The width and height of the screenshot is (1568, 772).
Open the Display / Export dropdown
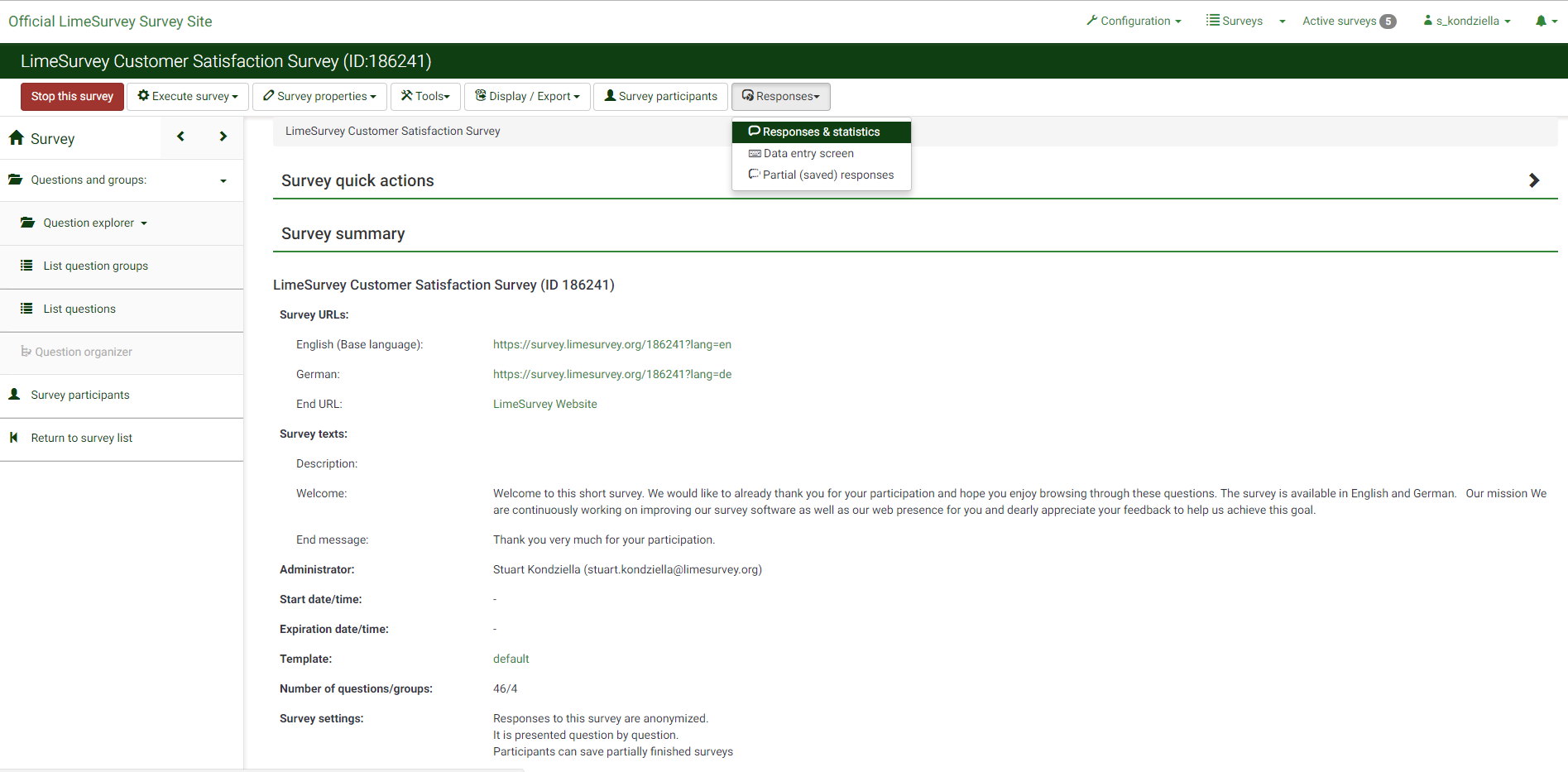tap(527, 97)
